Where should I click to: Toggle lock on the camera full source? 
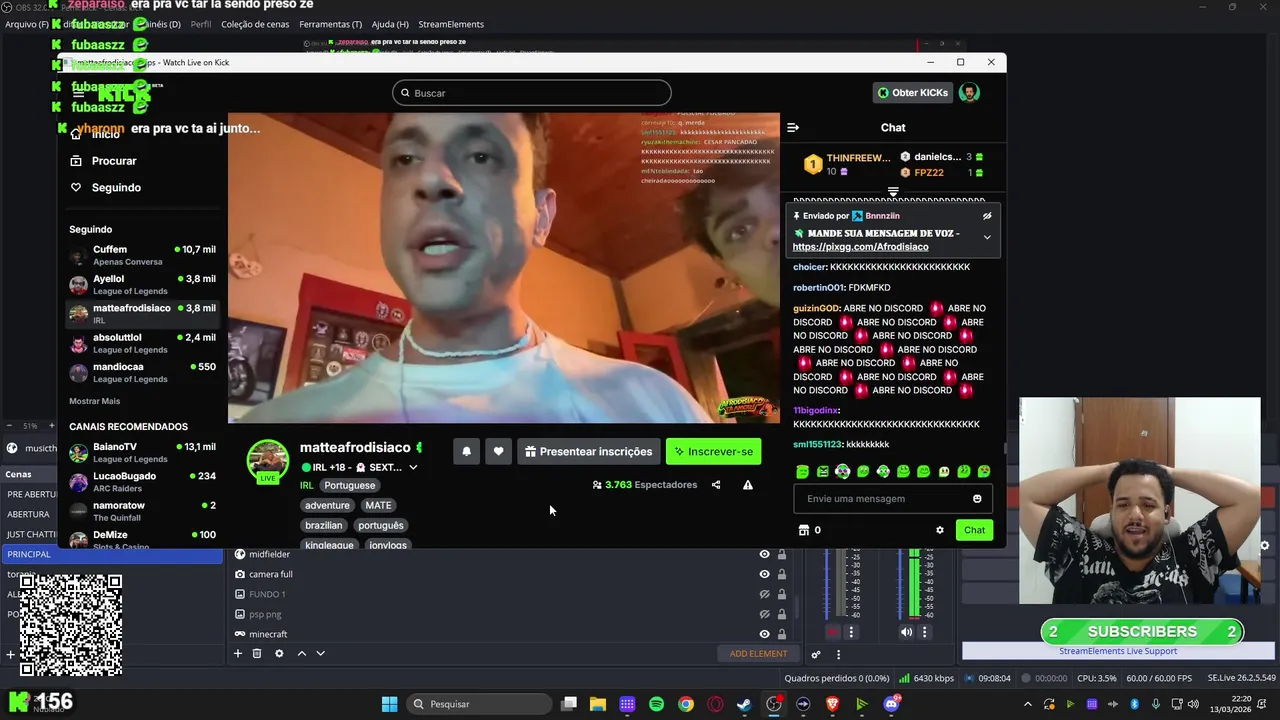click(x=782, y=574)
